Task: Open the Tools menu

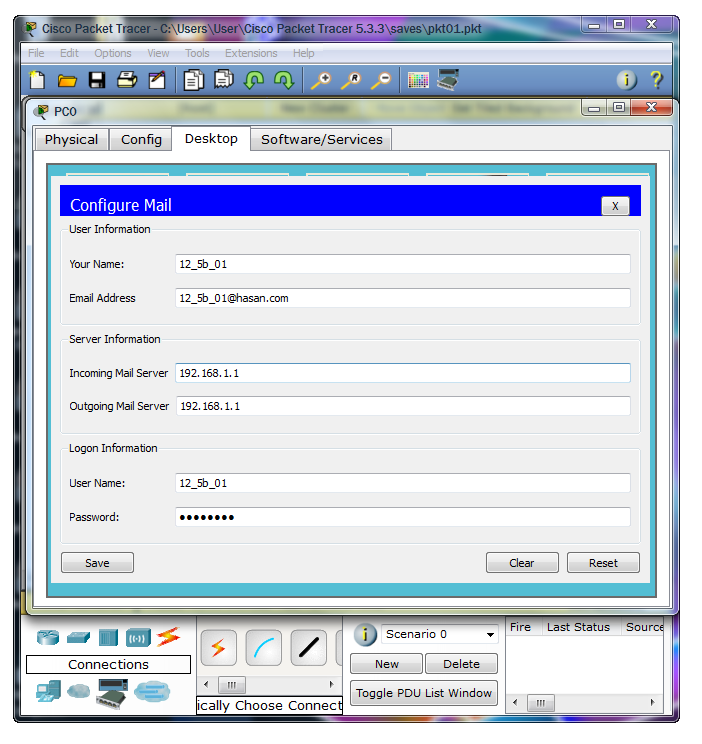Action: pyautogui.click(x=197, y=53)
